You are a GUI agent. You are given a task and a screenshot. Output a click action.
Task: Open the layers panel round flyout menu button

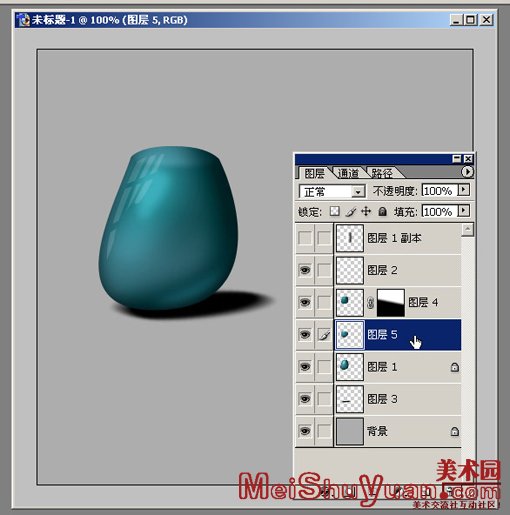tap(467, 172)
